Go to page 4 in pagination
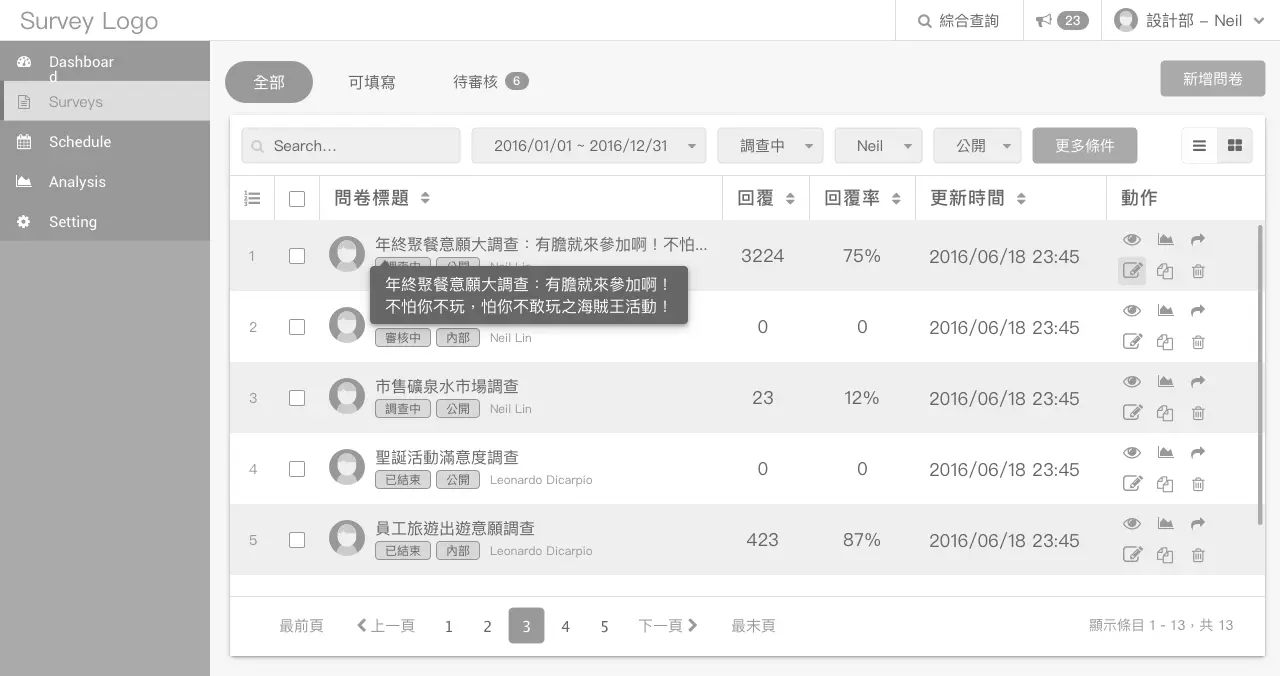The image size is (1280, 676). pos(565,626)
